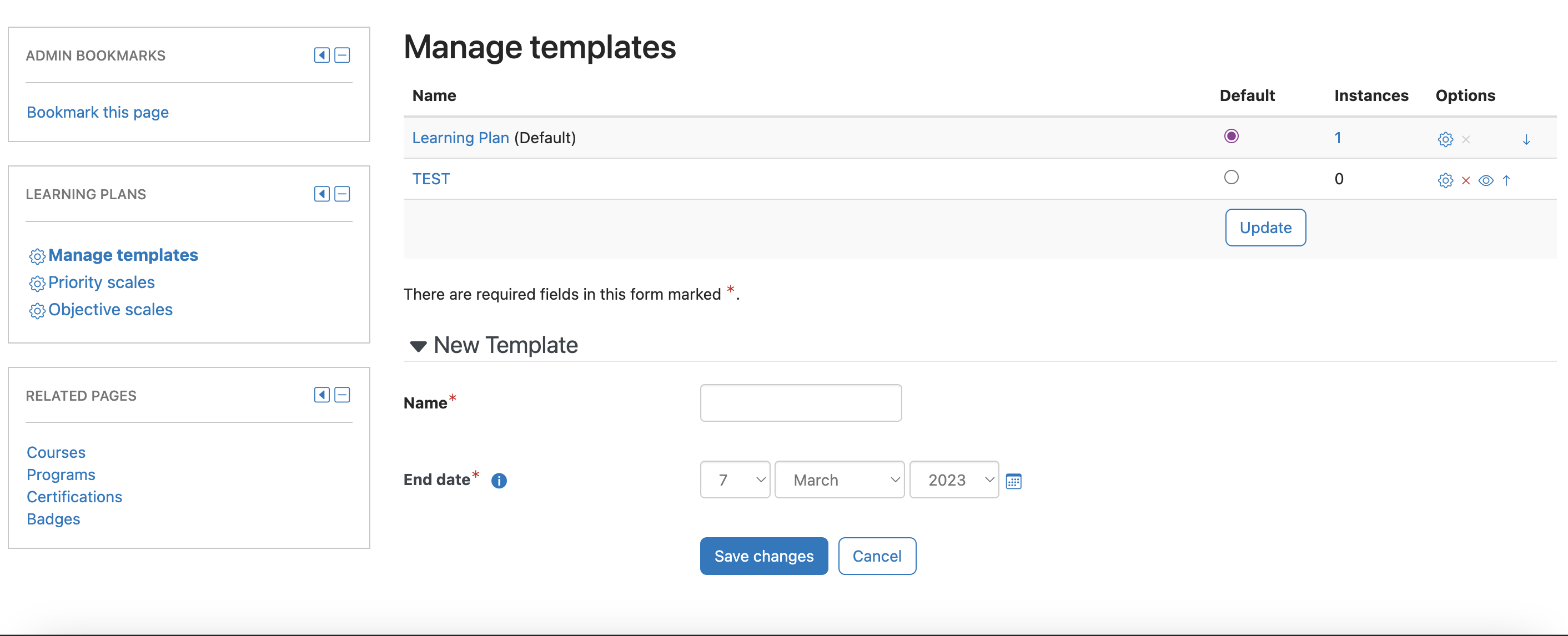
Task: Click Save changes button
Action: tap(763, 556)
